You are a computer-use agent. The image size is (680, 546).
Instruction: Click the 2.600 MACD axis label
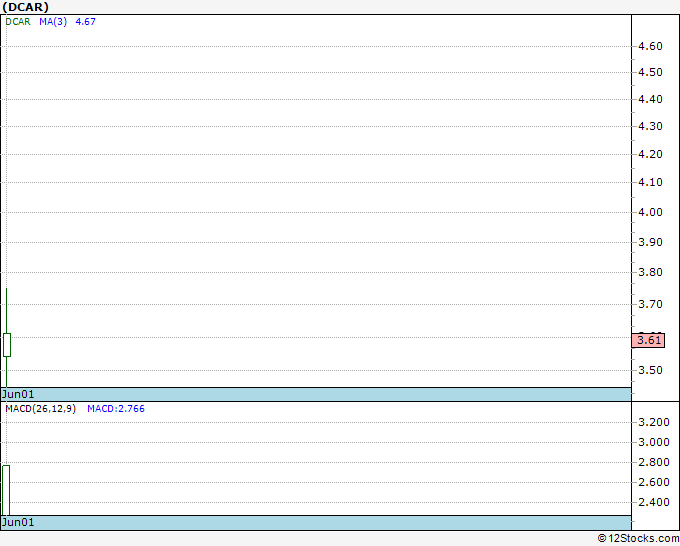(x=654, y=482)
